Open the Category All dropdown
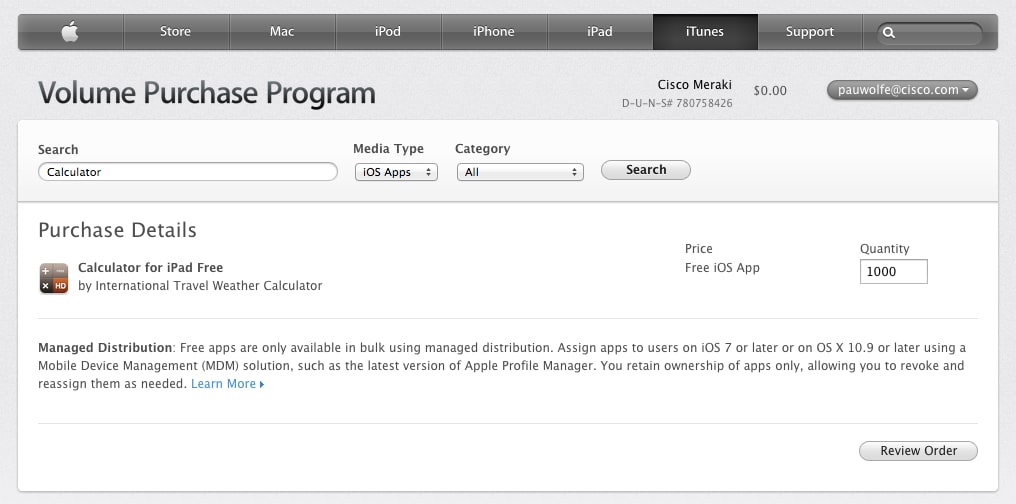This screenshot has height=504, width=1016. pyautogui.click(x=520, y=172)
